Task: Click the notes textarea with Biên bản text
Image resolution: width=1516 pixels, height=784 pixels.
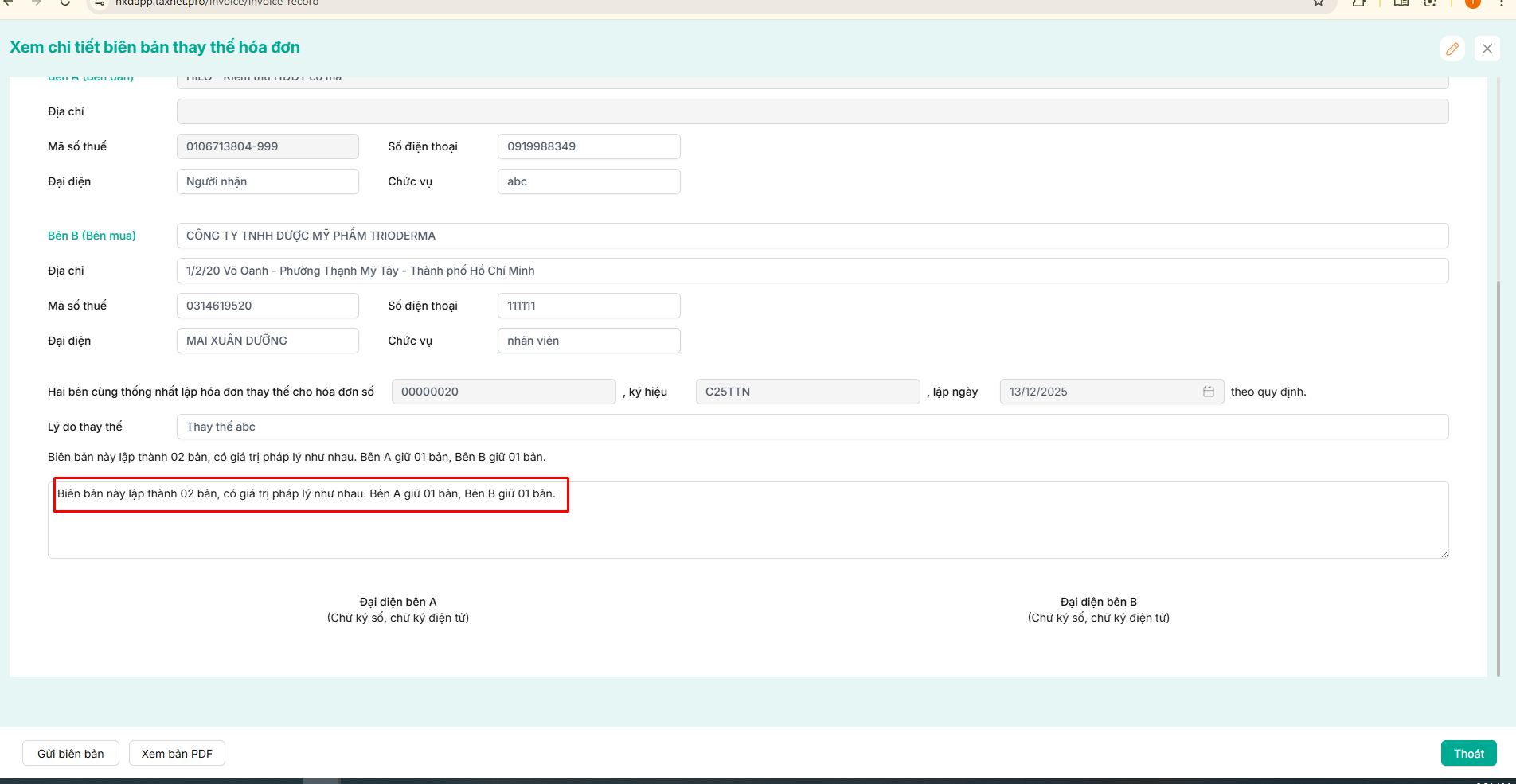Action: (748, 520)
